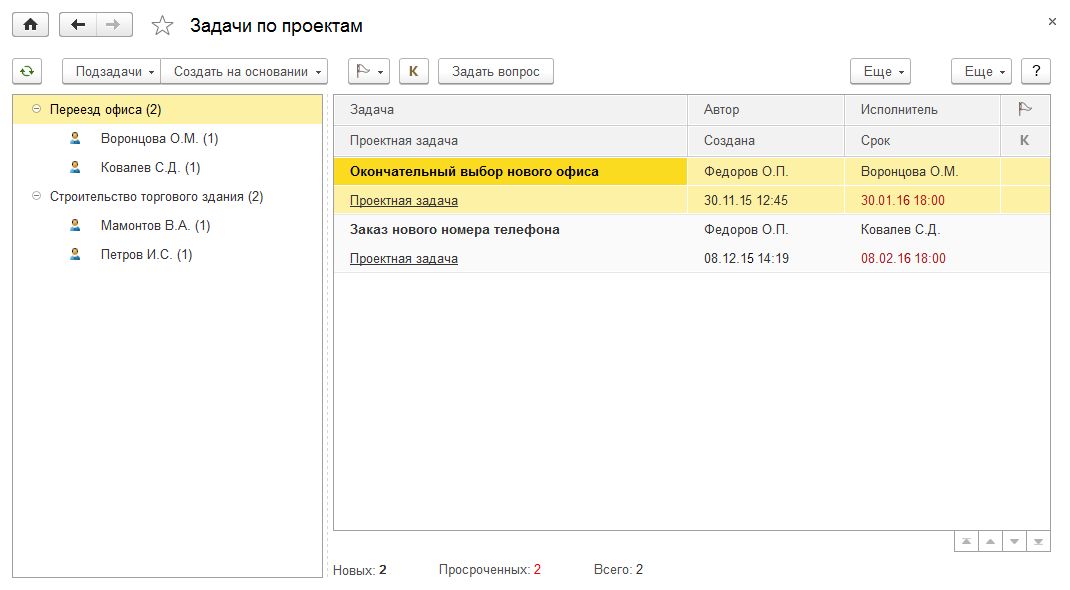The image size is (1070, 590).
Task: Go forward with the right arrow
Action: pos(113,25)
